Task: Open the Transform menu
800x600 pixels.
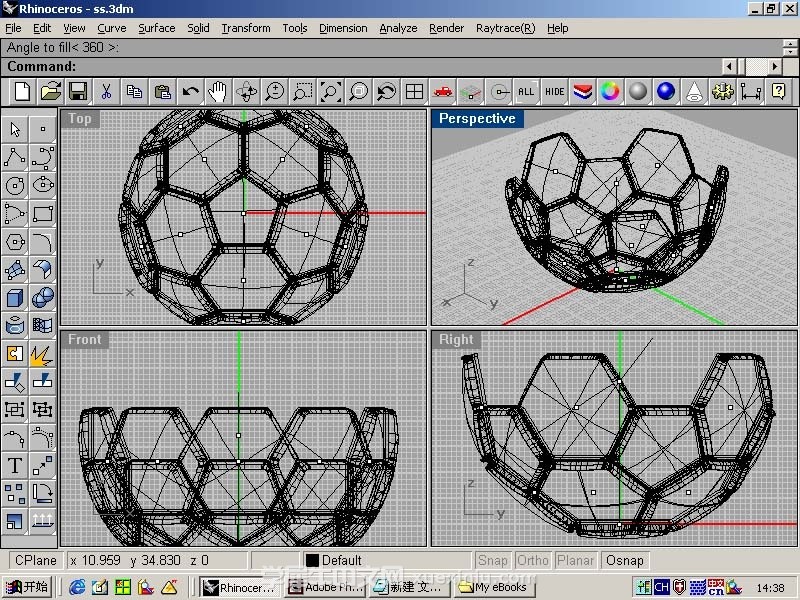Action: [246, 28]
